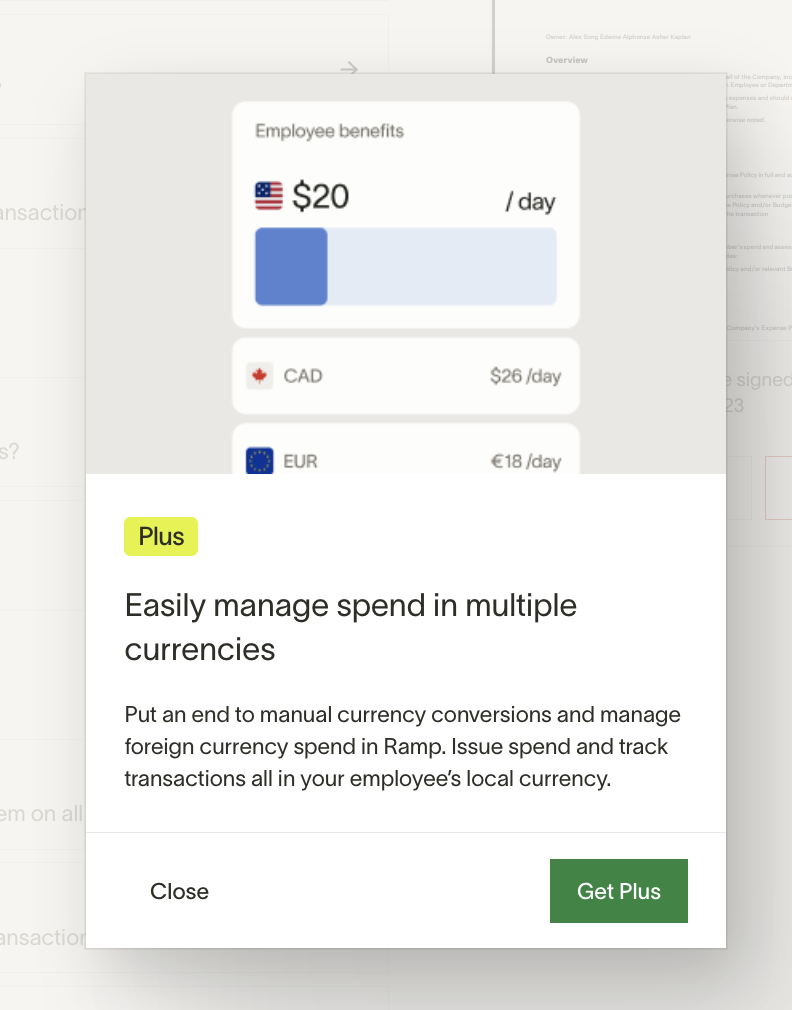Click Close to dismiss the dialog
The image size is (792, 1010).
(179, 891)
